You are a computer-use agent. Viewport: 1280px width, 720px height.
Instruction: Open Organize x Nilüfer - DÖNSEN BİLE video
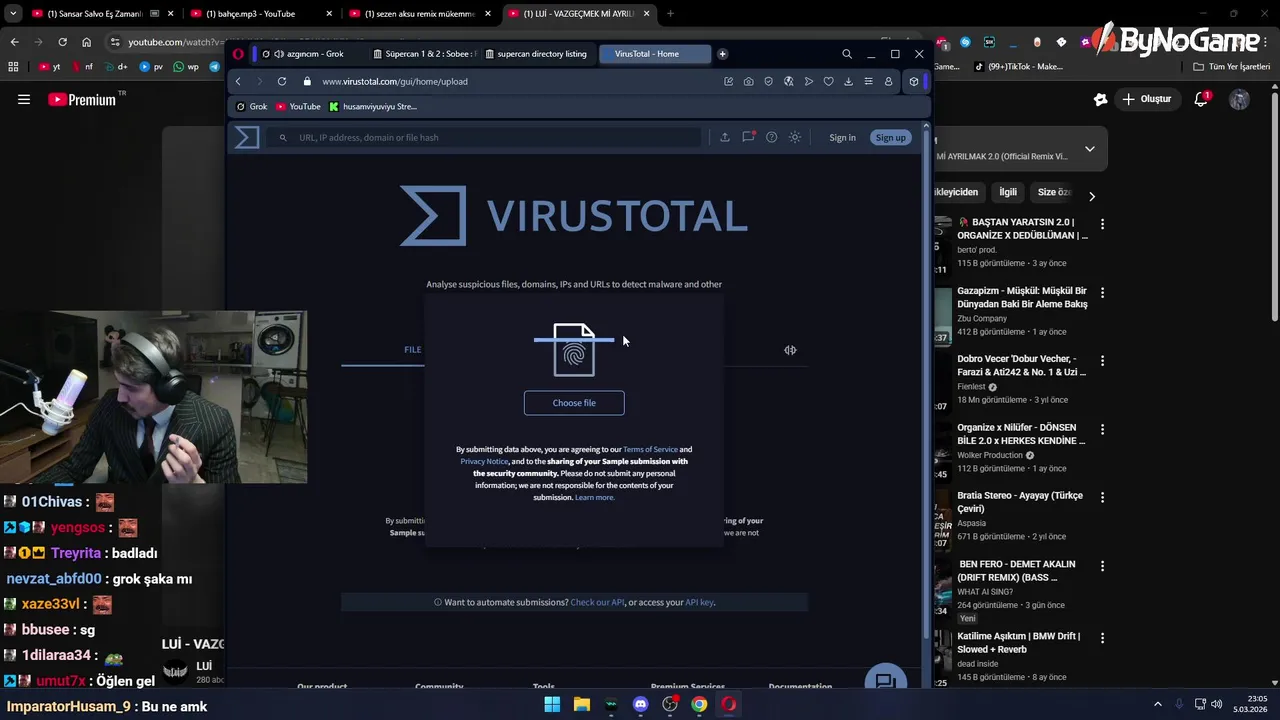tap(1021, 434)
